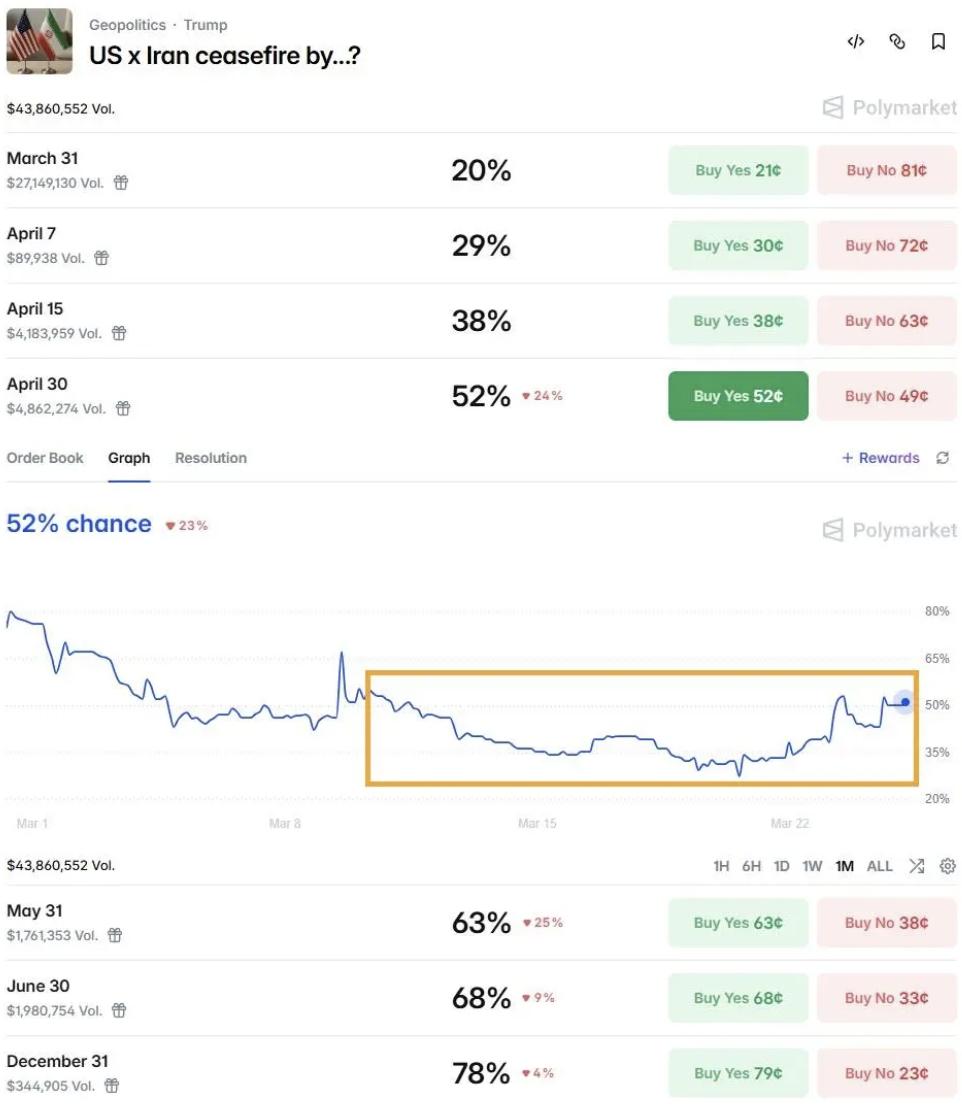Screen dimensions: 962x1116
Task: Enable the ALL timeframe
Action: pyautogui.click(x=879, y=866)
